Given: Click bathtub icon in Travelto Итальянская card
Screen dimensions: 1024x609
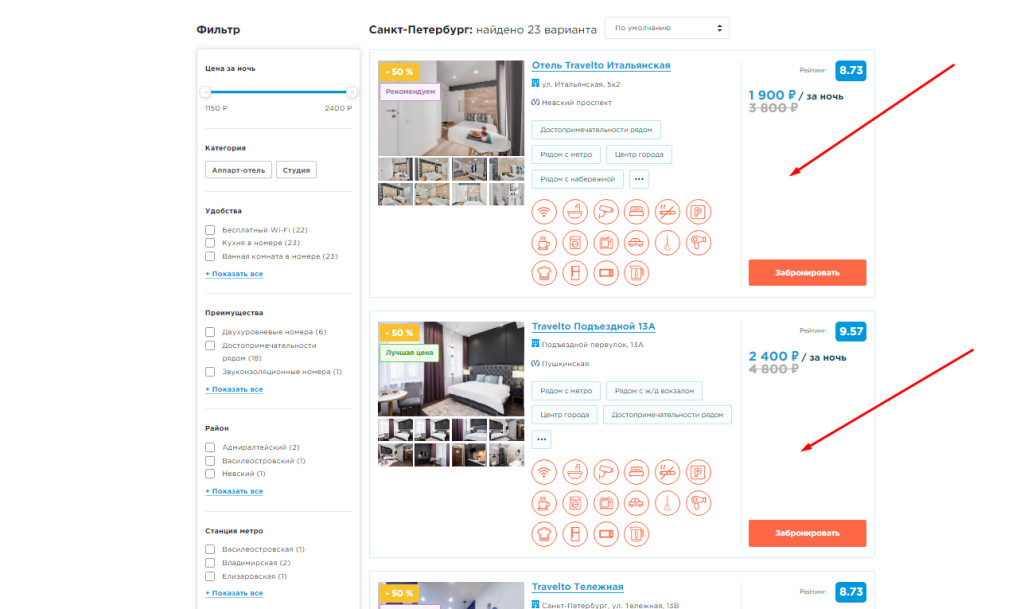Looking at the screenshot, I should point(575,211).
